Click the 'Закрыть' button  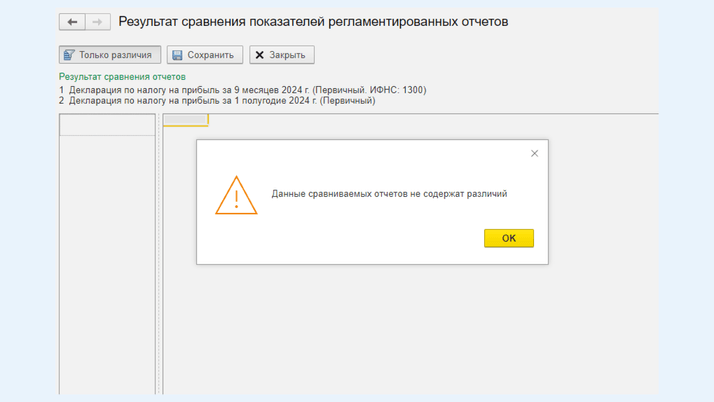(x=281, y=55)
